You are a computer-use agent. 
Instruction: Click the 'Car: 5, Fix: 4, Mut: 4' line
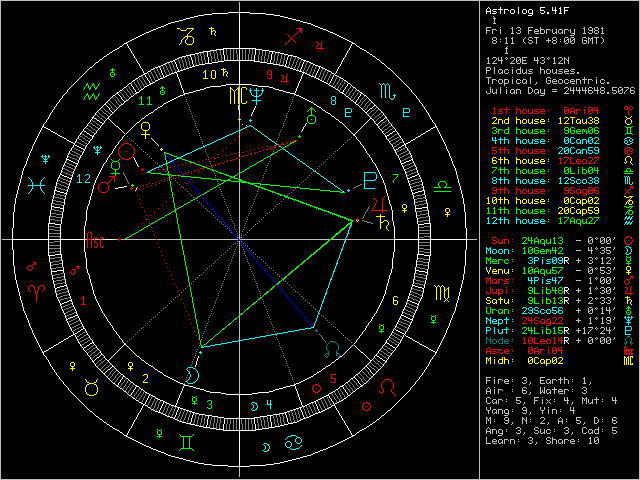pyautogui.click(x=551, y=401)
